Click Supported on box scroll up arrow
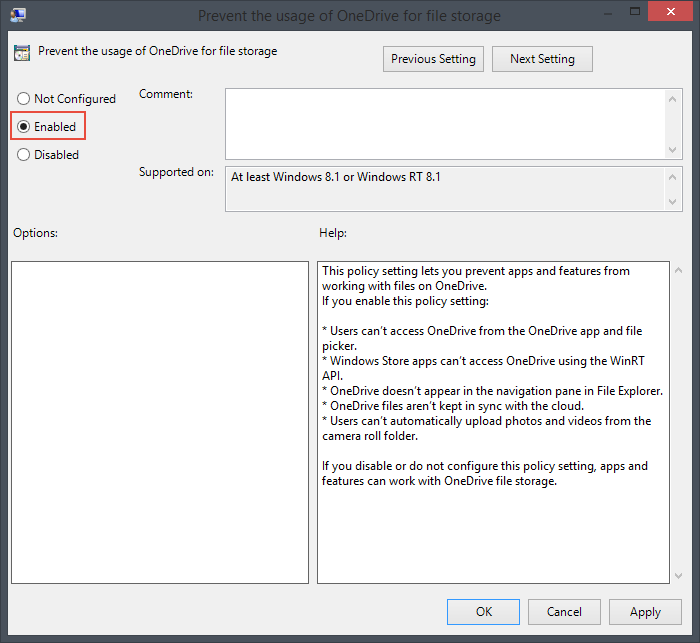The width and height of the screenshot is (700, 643). (672, 177)
